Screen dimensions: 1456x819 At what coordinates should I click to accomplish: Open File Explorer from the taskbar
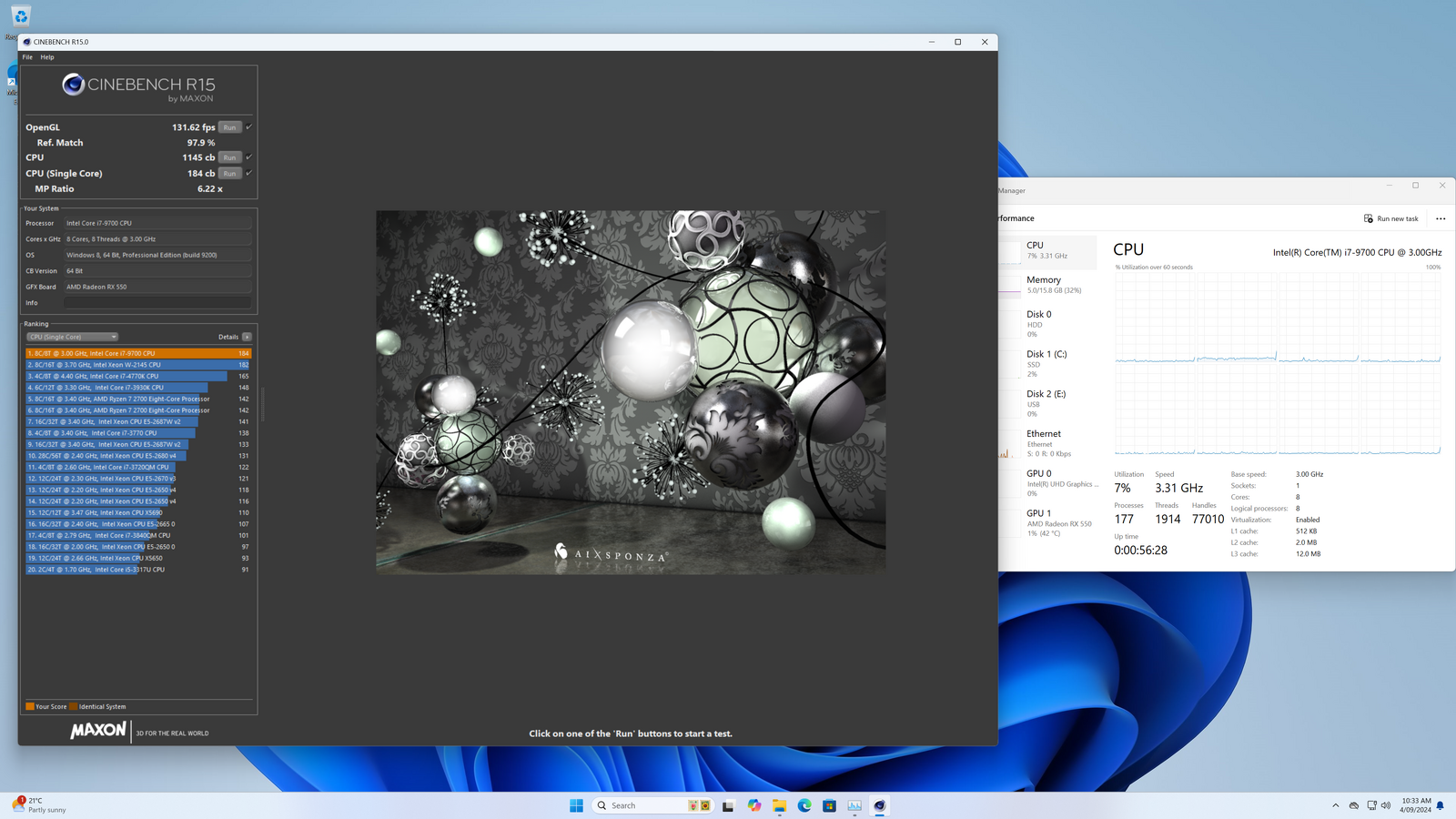780,805
